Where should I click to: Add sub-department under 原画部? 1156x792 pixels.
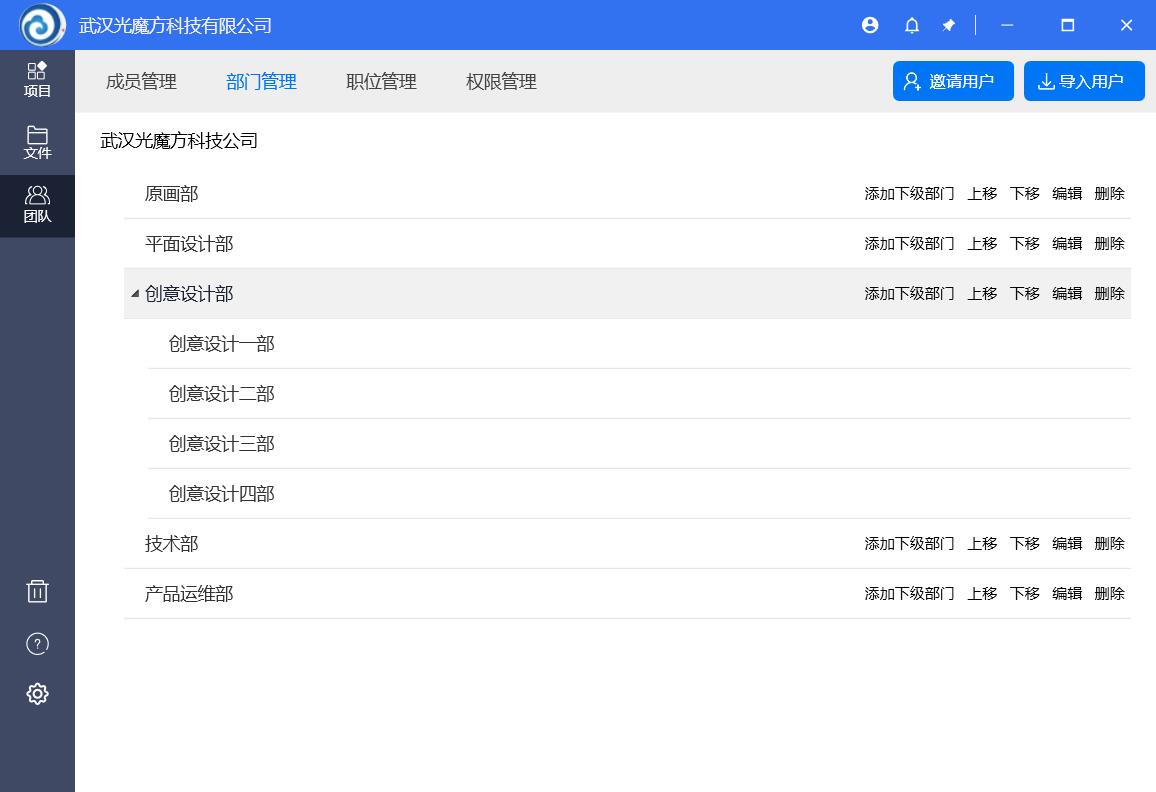(909, 194)
